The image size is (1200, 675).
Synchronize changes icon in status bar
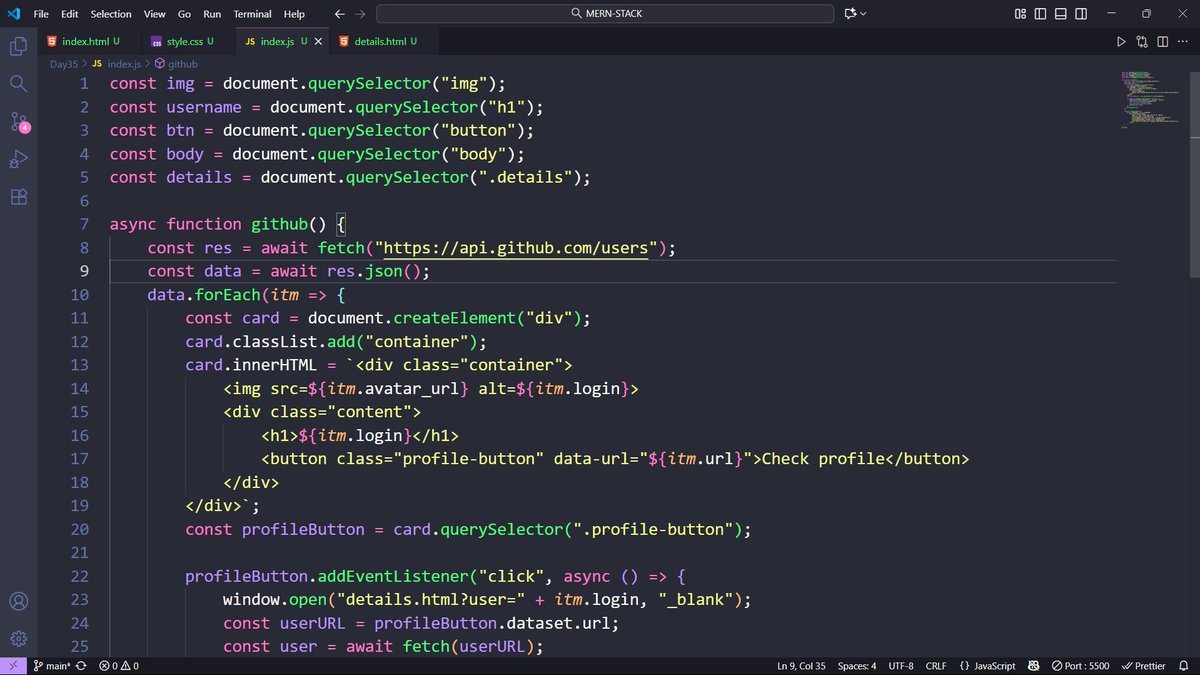81,666
